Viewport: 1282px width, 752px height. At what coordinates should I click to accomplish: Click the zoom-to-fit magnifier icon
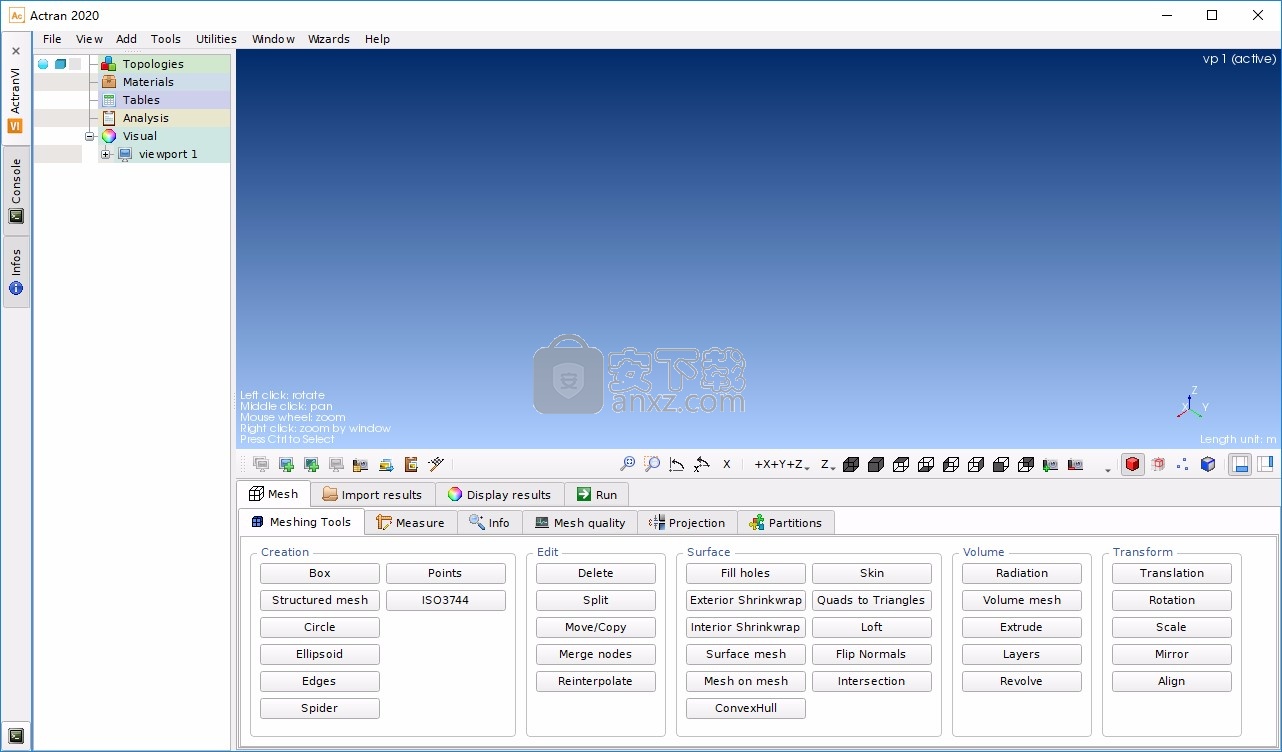[x=627, y=464]
